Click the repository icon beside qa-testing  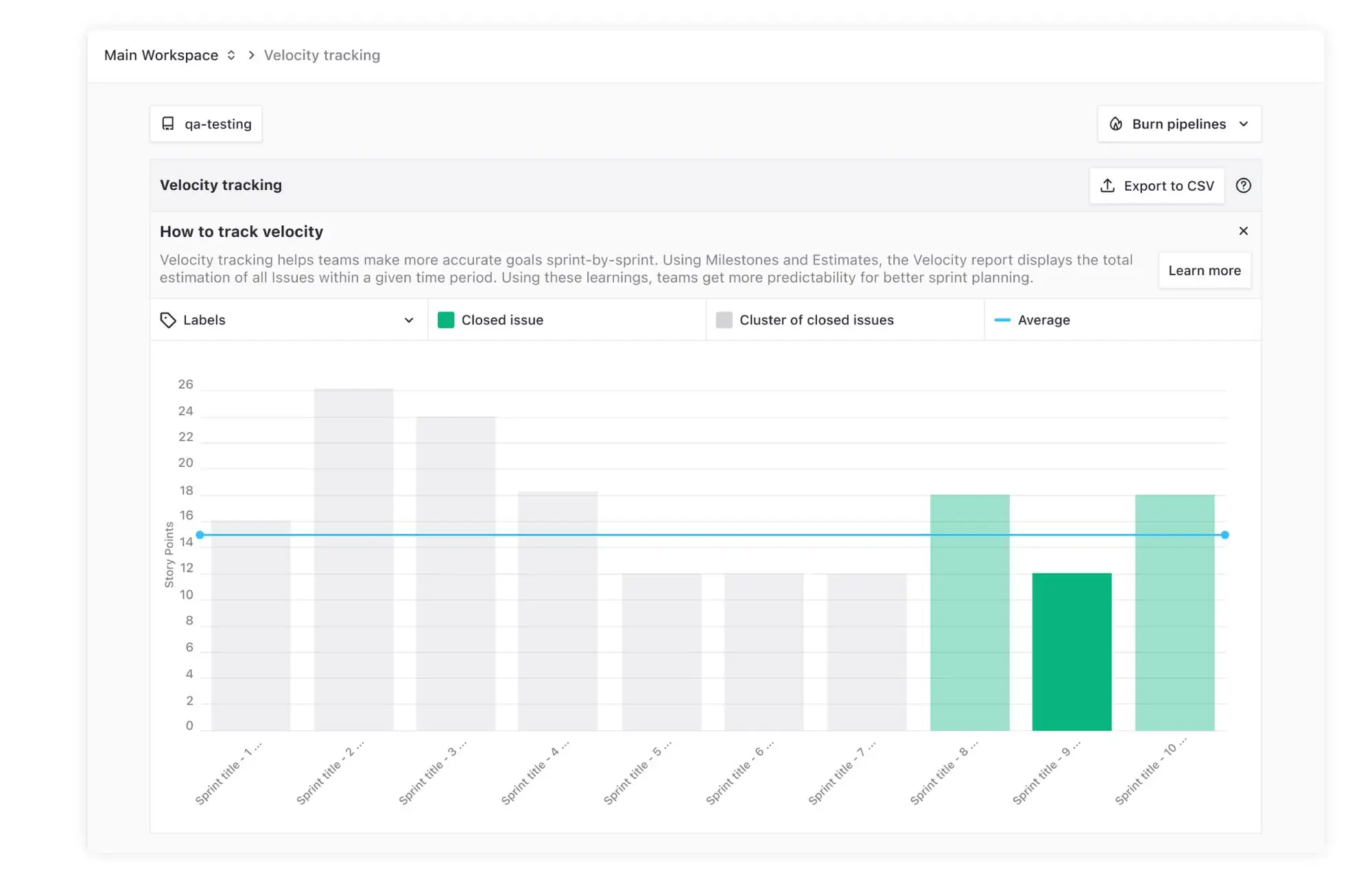coord(168,124)
